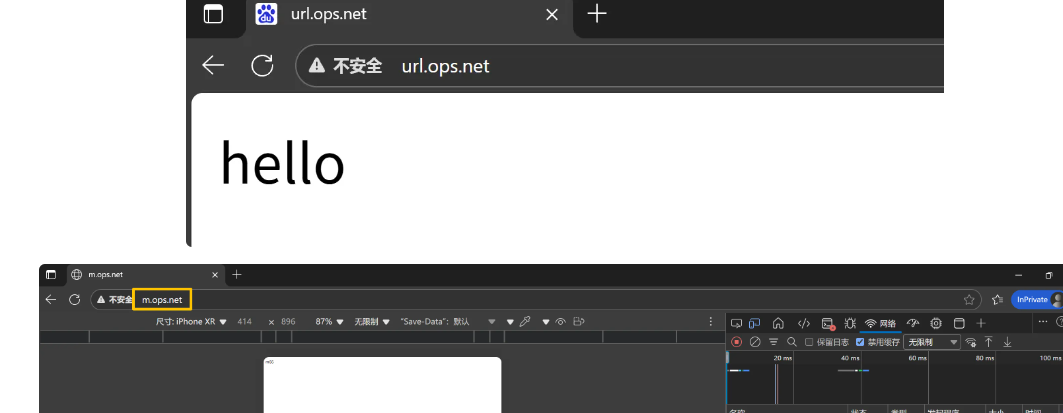
Task: Refresh the url.ops.net page
Action: coord(262,66)
